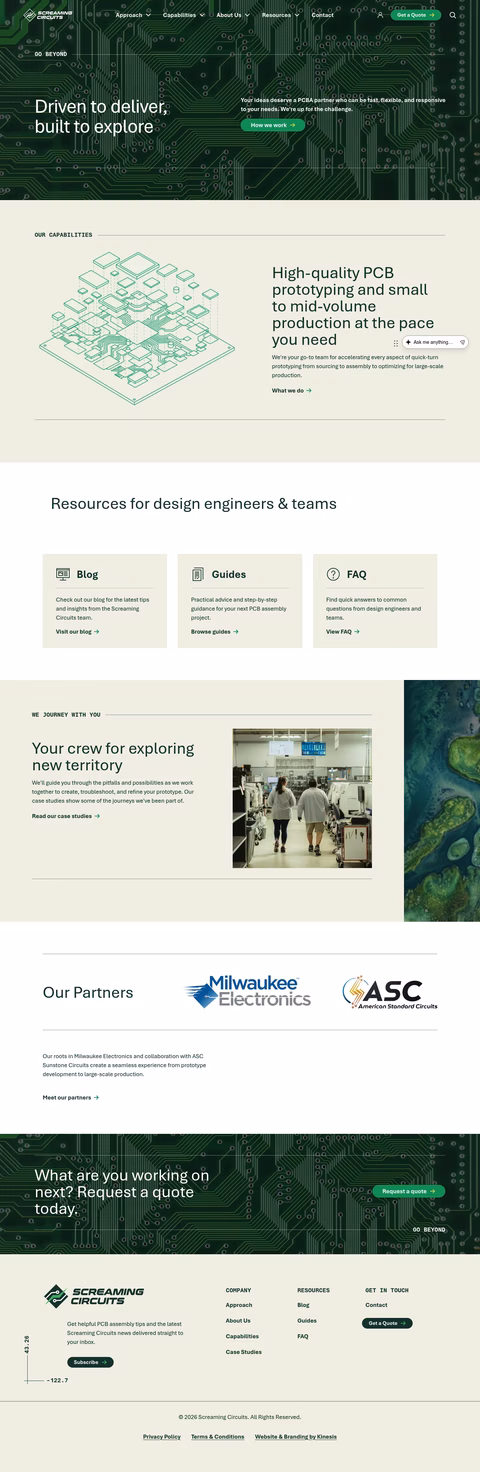Click the Blog card heading
The image size is (480, 1472).
point(87,574)
